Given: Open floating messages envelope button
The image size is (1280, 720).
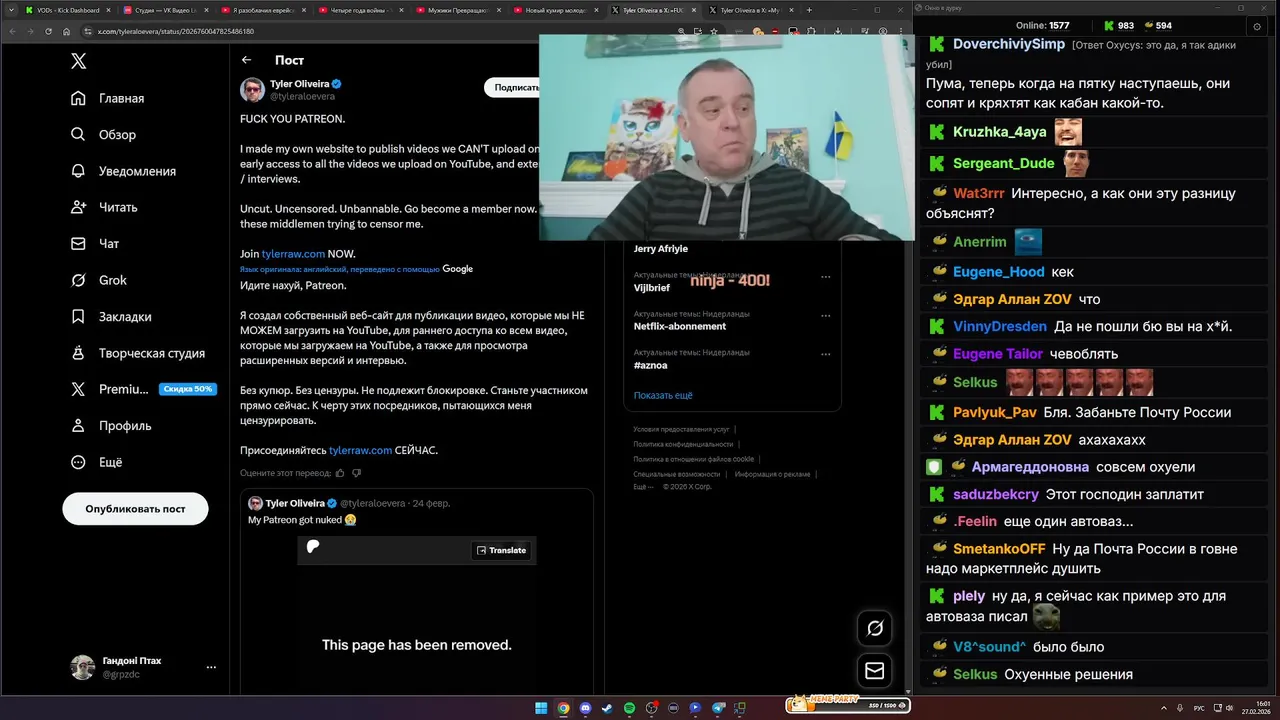Looking at the screenshot, I should (x=875, y=671).
